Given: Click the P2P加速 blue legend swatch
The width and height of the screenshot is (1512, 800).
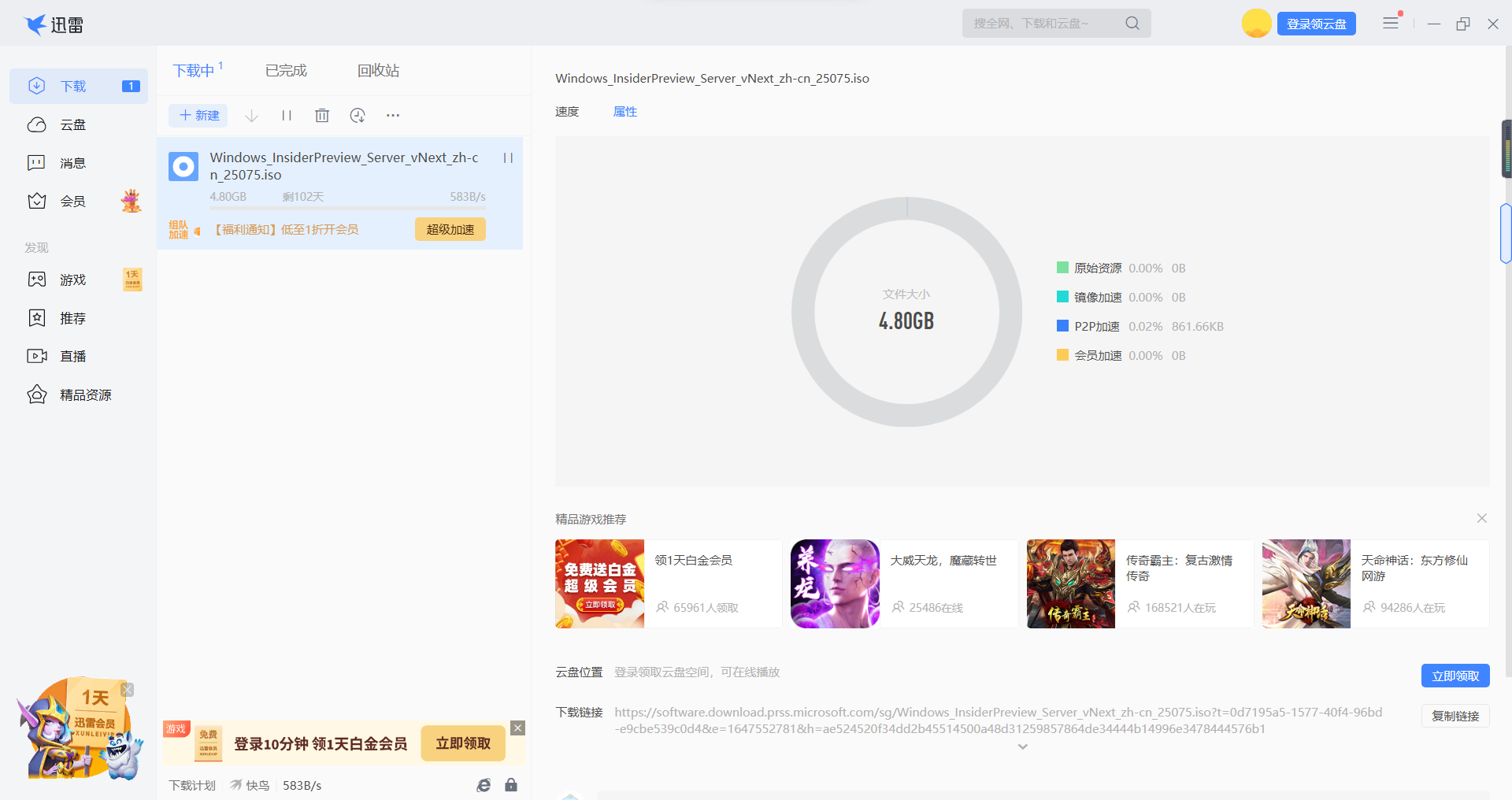Looking at the screenshot, I should point(1062,326).
